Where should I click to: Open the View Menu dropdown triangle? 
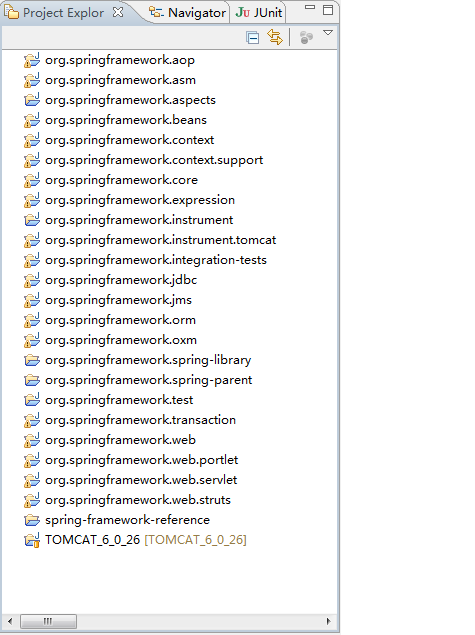pyautogui.click(x=328, y=33)
